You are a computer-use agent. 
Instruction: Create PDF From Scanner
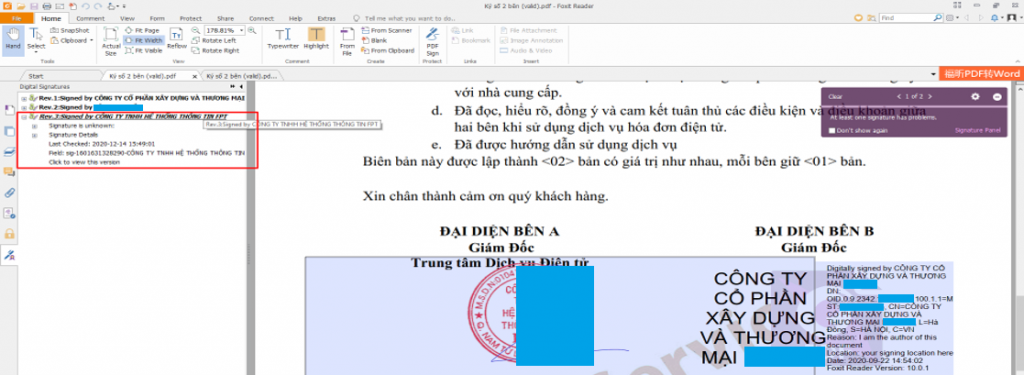coord(386,31)
